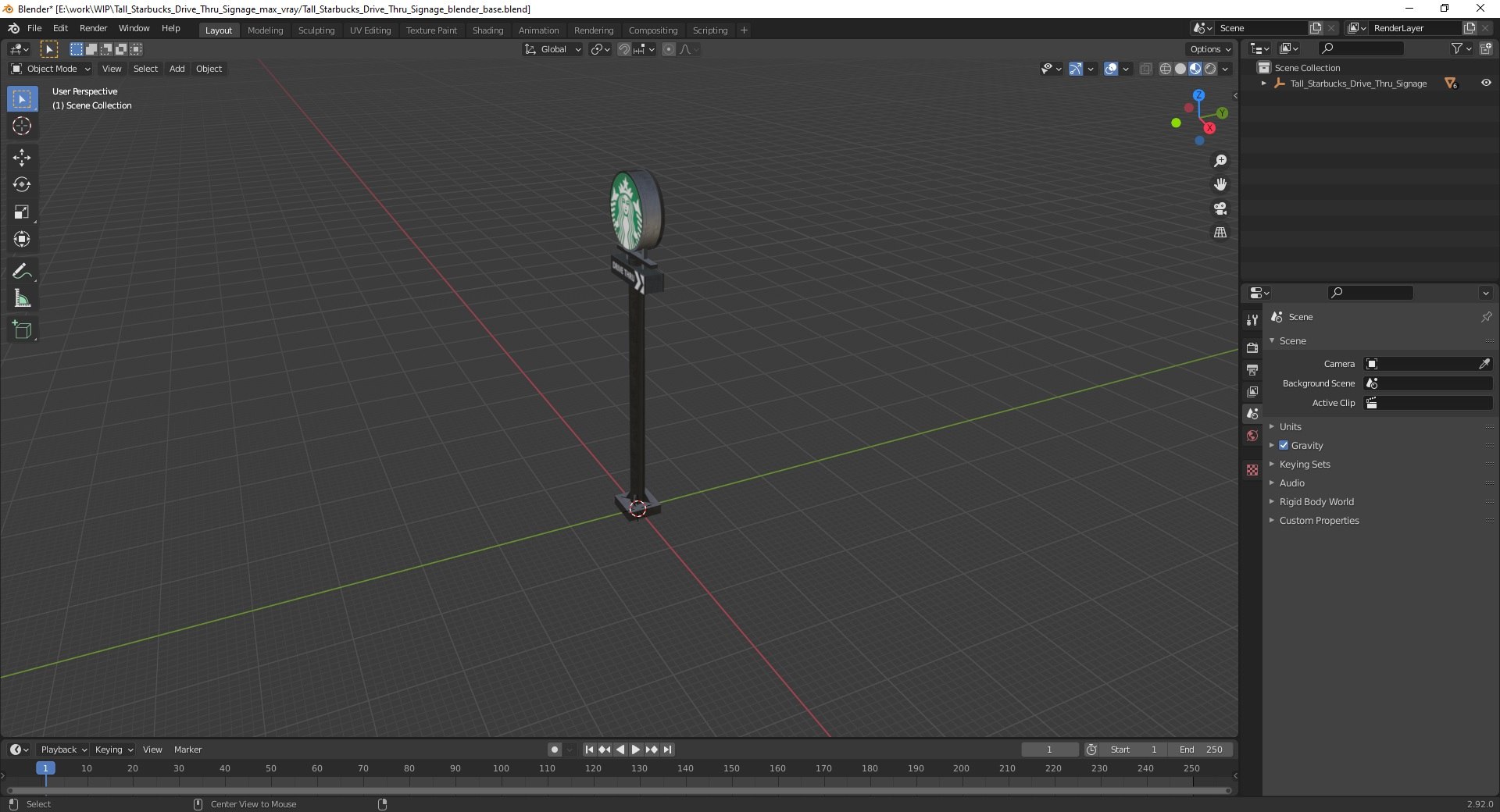The image size is (1500, 812).
Task: Toggle proportional editing in header
Action: 669,49
